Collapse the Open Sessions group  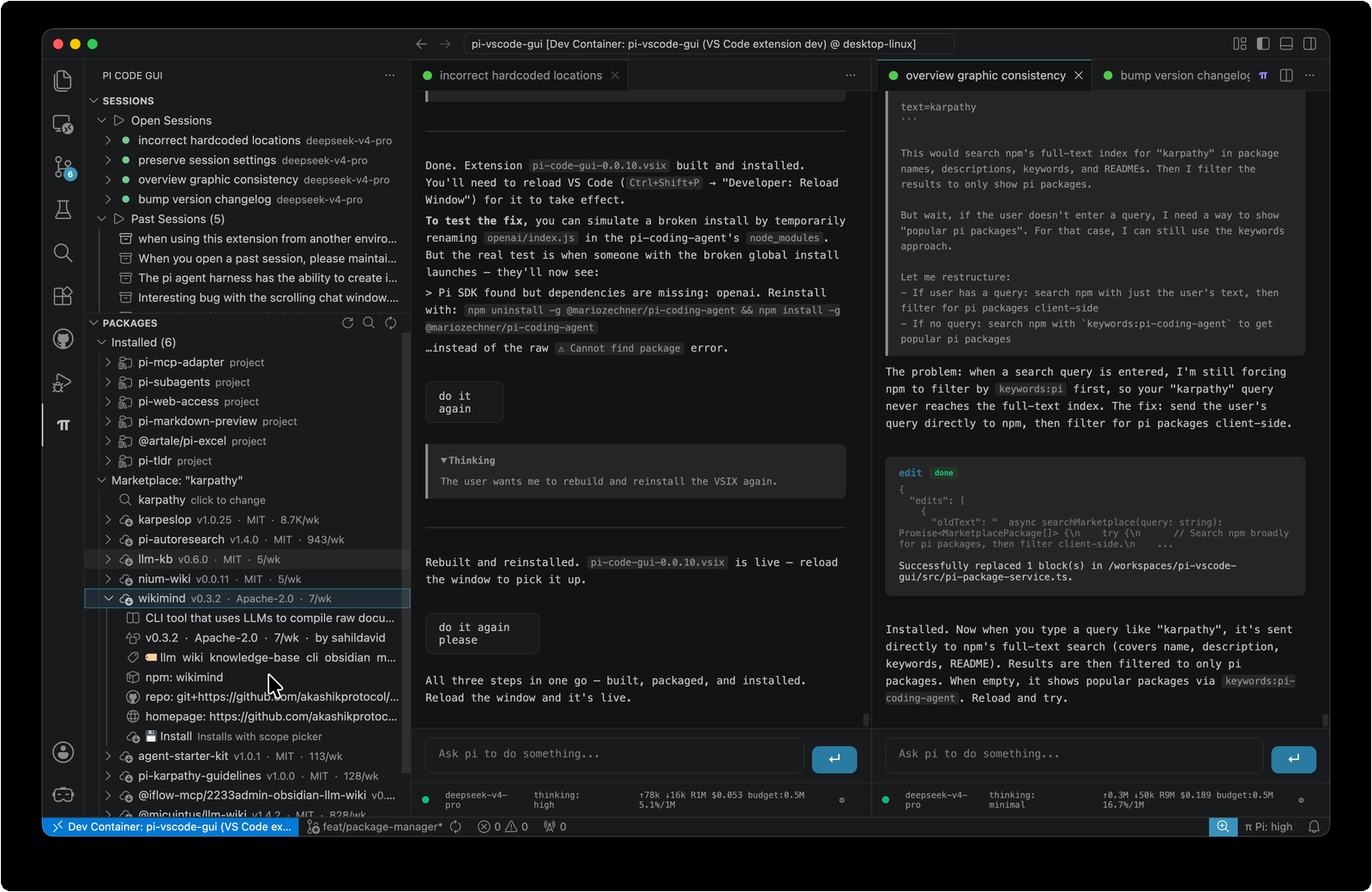pyautogui.click(x=102, y=120)
